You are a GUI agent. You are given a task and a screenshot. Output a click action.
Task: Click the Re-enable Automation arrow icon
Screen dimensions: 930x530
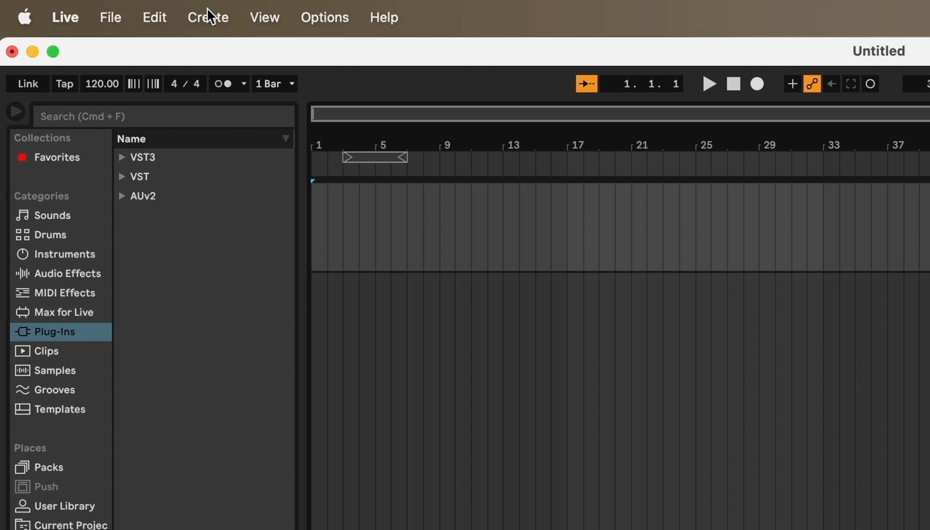(x=831, y=84)
